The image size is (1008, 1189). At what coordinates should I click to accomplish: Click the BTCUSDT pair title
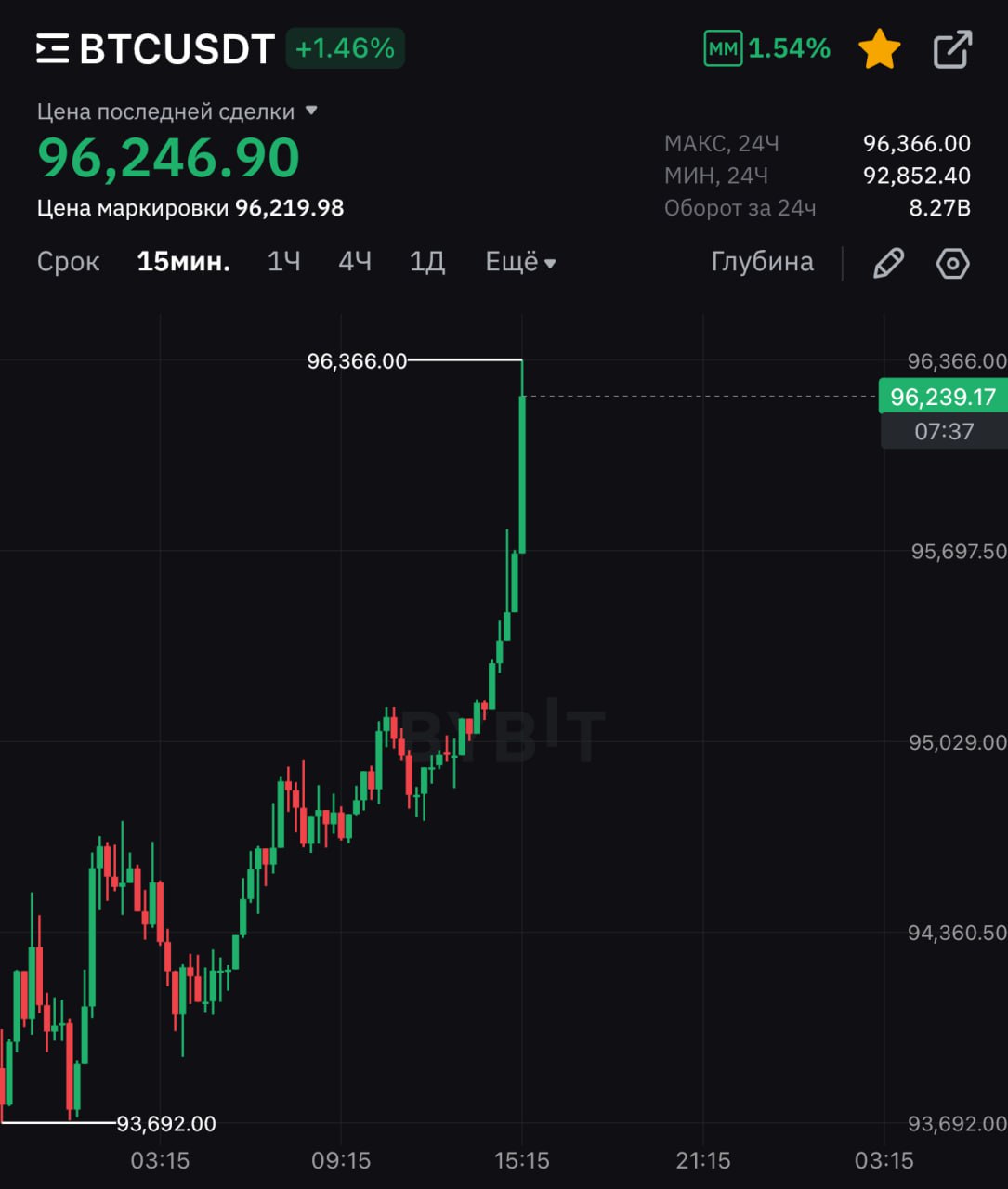coord(177,49)
